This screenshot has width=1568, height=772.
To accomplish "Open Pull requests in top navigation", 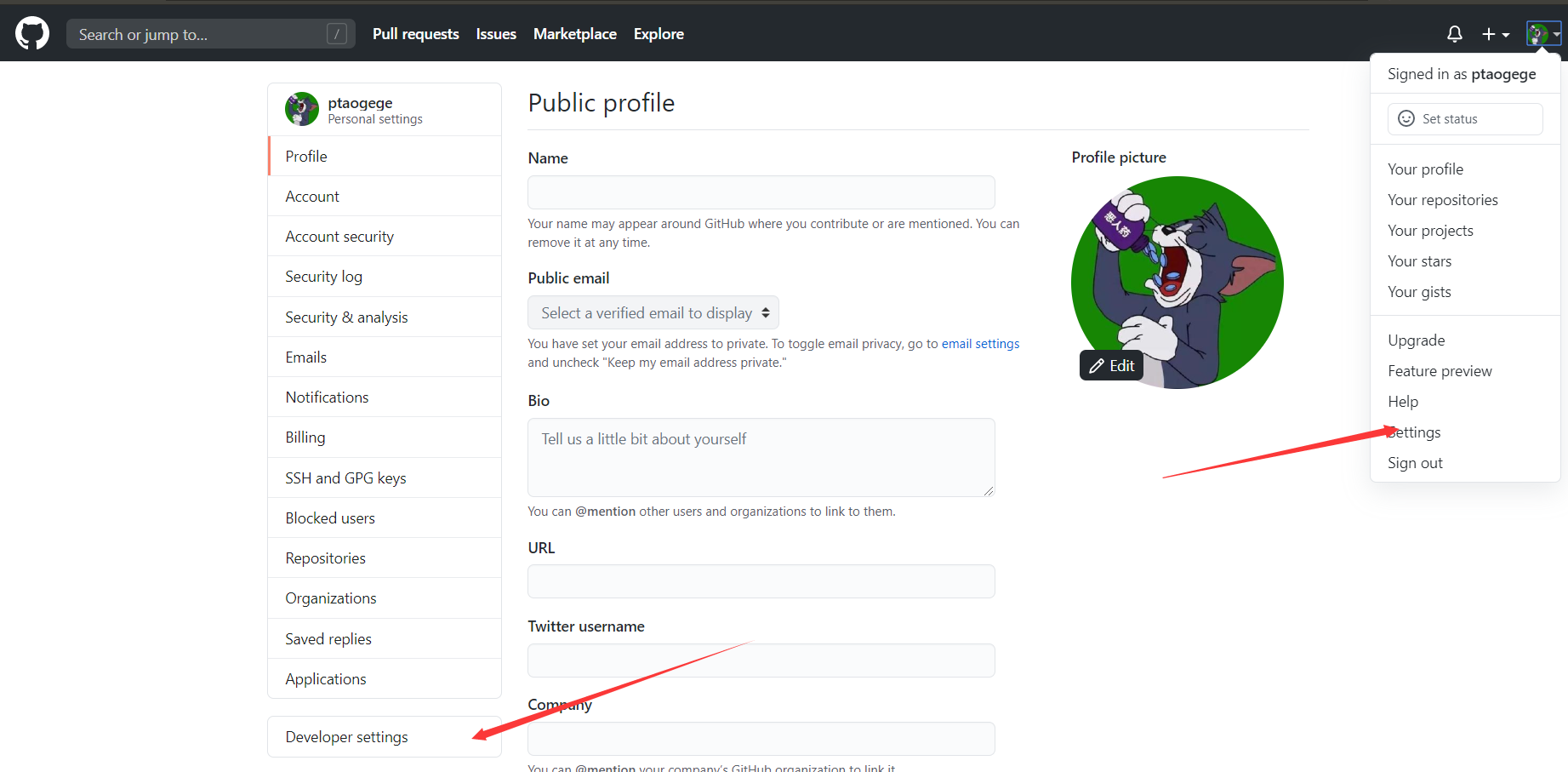I will [x=416, y=34].
